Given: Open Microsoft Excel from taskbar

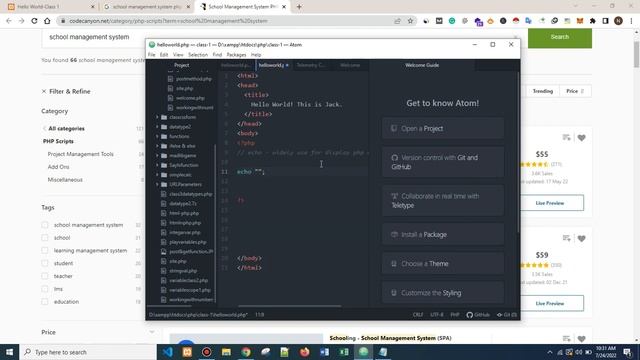Looking at the screenshot, I should [x=344, y=352].
